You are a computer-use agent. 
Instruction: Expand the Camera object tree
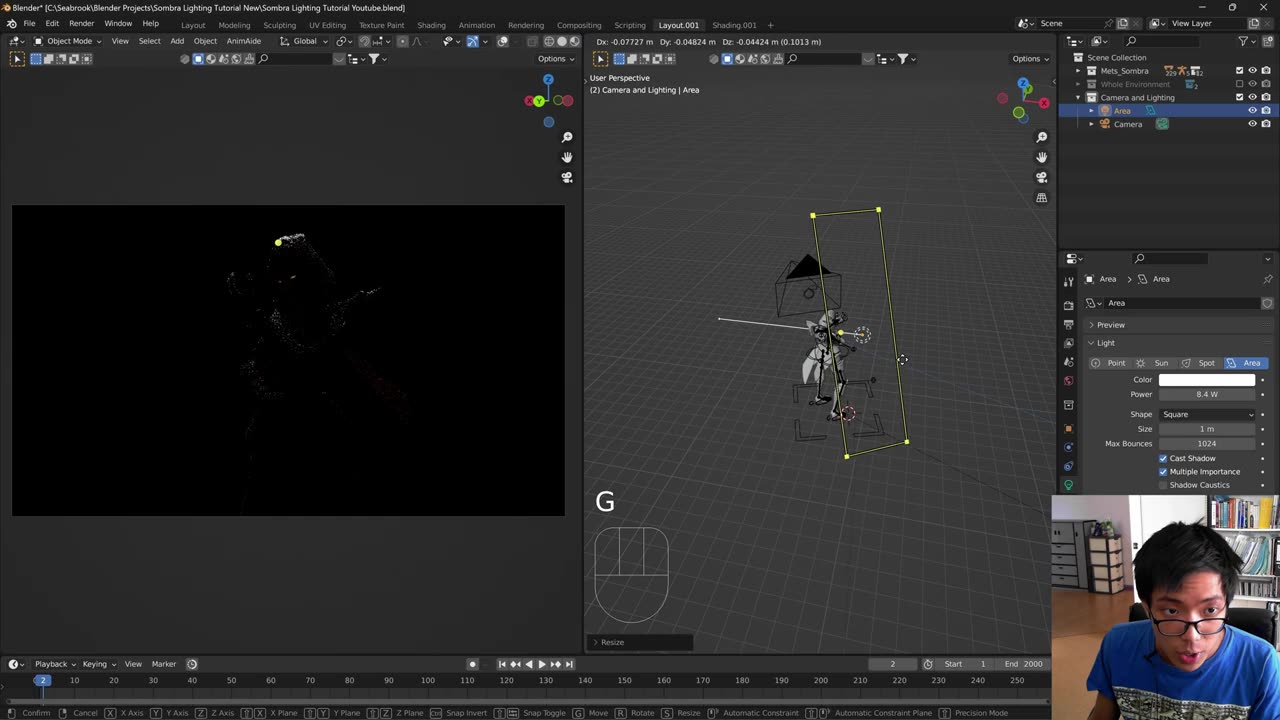tap(1091, 124)
